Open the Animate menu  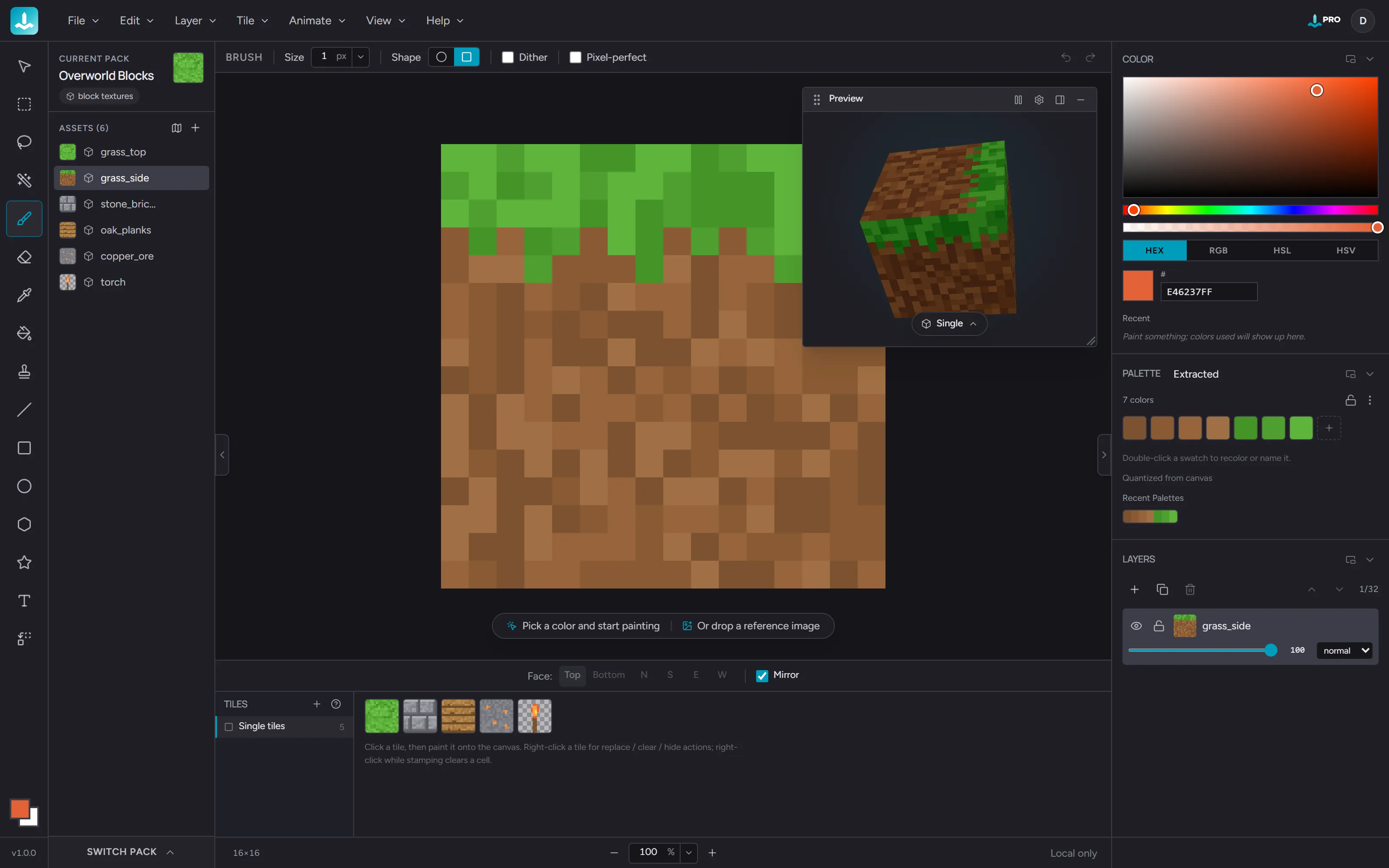(317, 21)
